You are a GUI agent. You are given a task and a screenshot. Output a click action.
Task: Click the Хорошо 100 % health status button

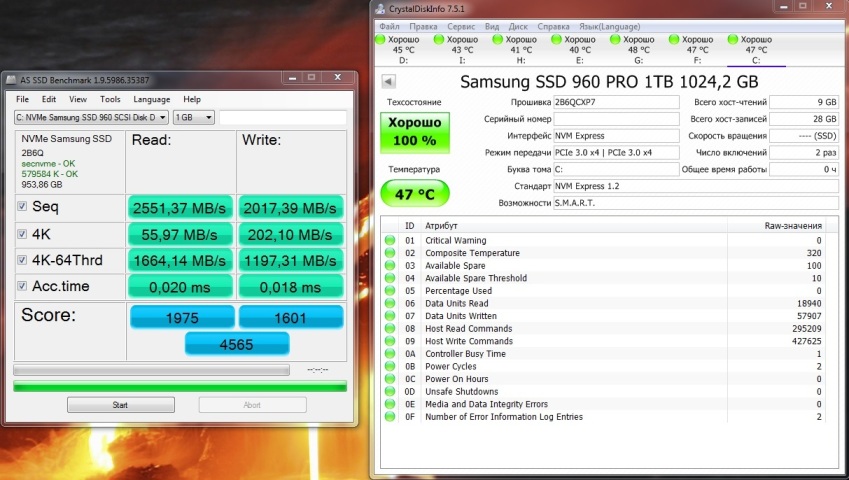415,132
